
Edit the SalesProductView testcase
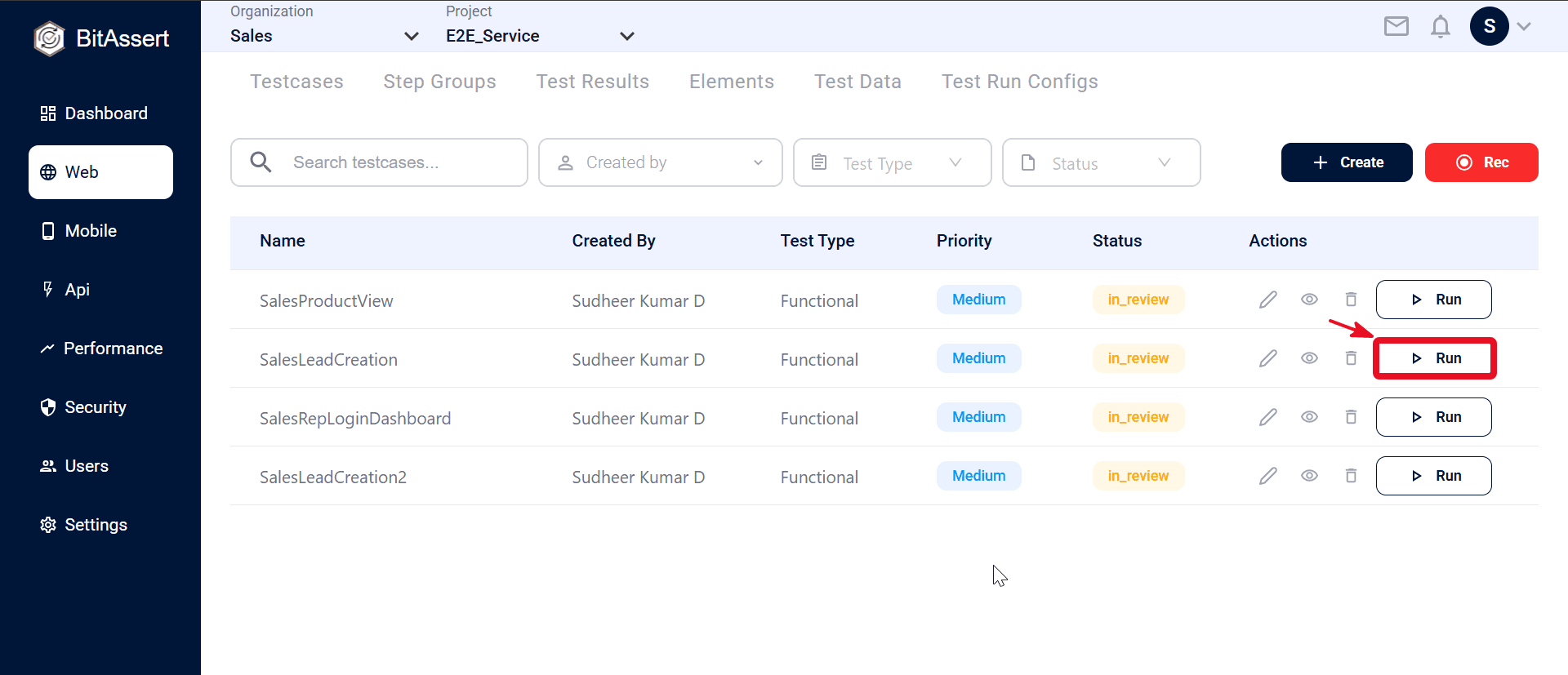pyautogui.click(x=1268, y=300)
